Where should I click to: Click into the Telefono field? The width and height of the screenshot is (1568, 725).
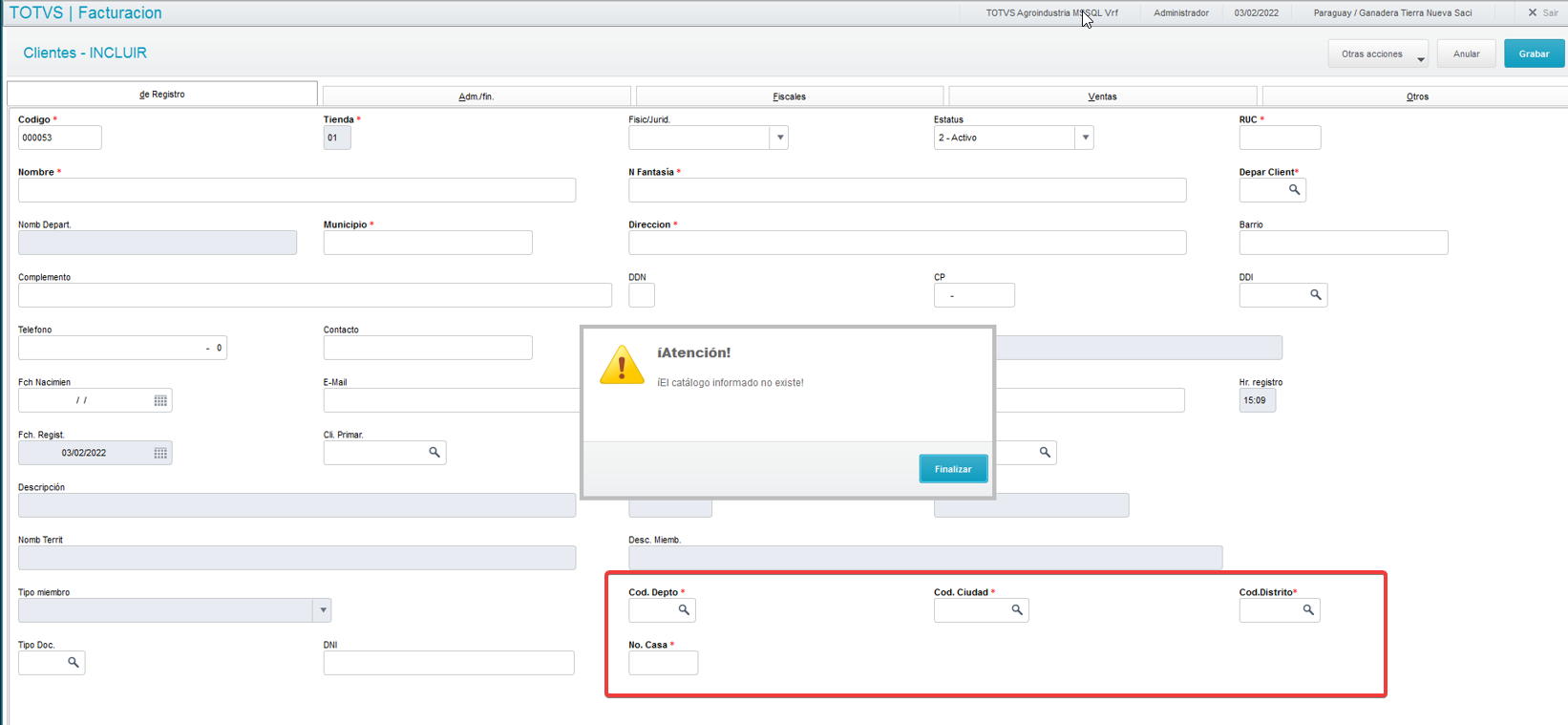coord(122,348)
